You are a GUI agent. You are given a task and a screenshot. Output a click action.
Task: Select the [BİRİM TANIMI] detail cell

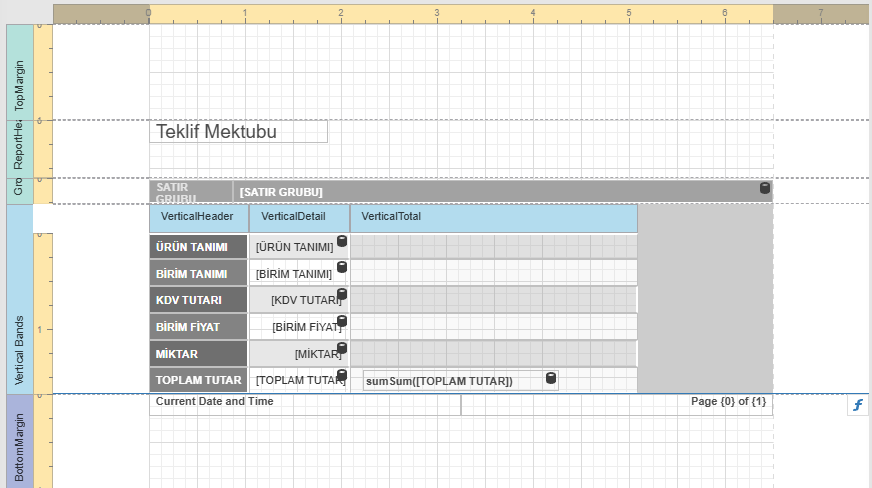point(299,273)
